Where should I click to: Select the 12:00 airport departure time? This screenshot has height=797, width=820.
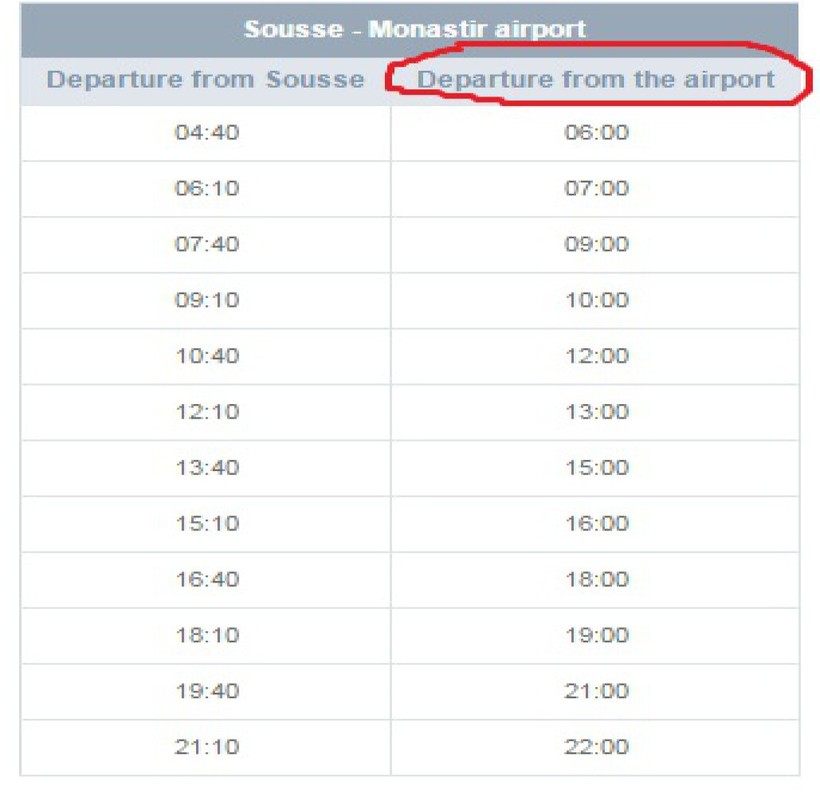pos(597,357)
